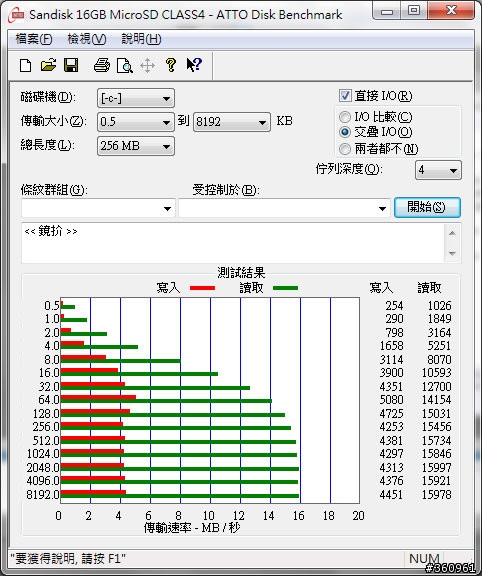
Task: Click the status bar F1 help message
Action: [x=68, y=559]
